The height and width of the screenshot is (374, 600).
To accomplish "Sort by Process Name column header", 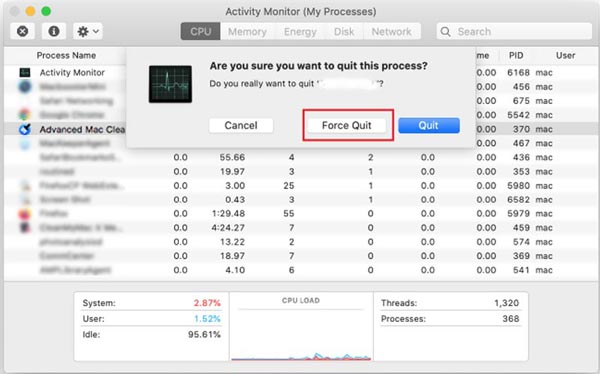I will pos(66,56).
